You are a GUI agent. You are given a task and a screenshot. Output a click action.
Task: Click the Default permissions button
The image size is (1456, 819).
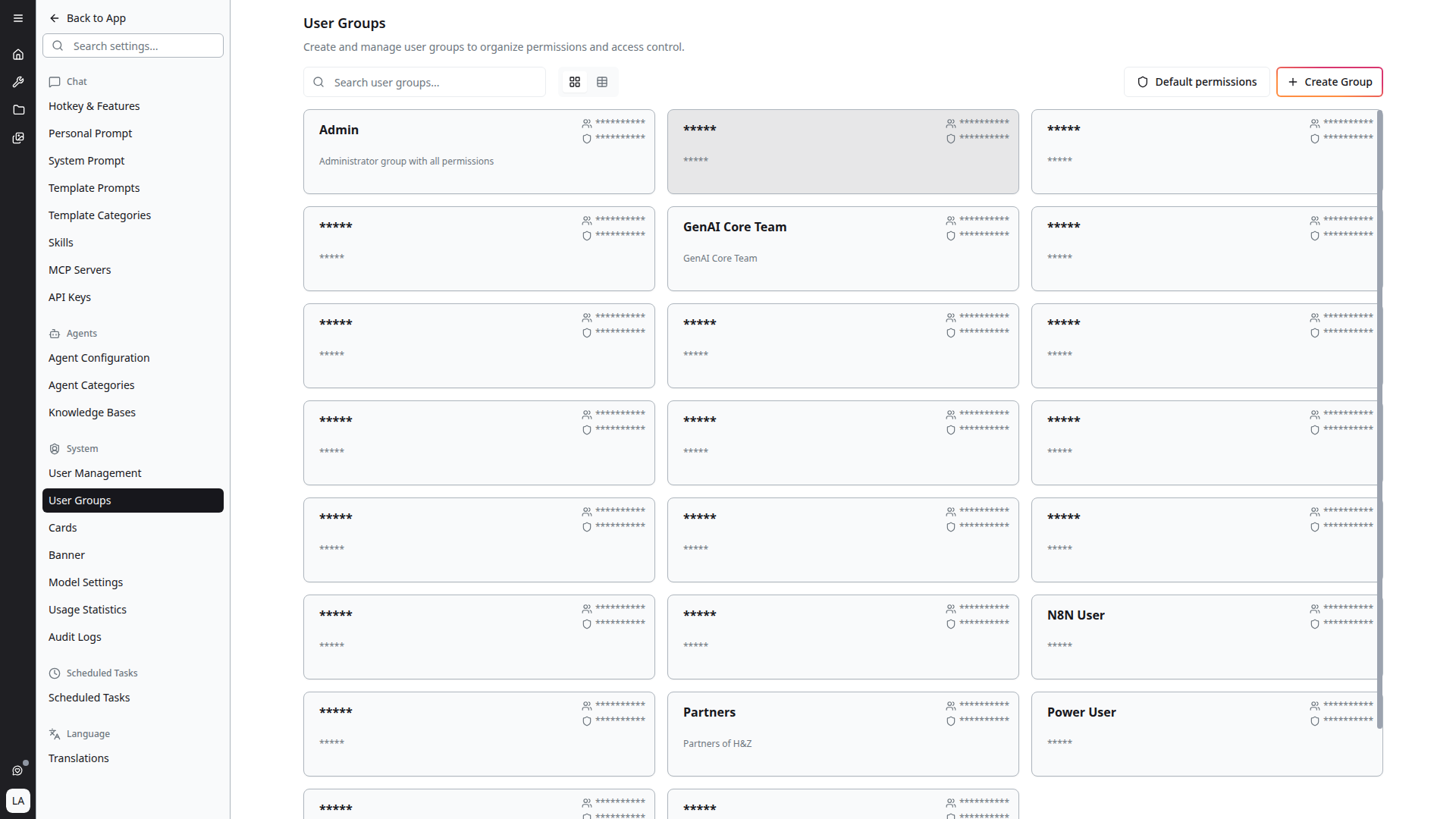coord(1197,82)
